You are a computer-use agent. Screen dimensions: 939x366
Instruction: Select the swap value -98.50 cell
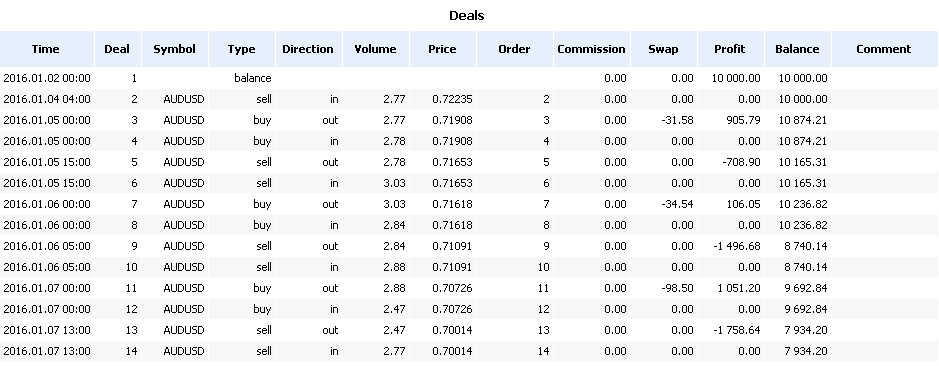[x=677, y=288]
